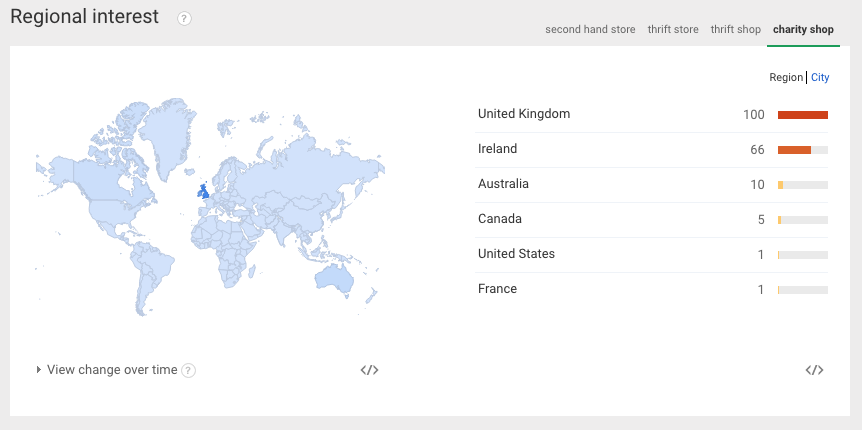The image size is (862, 430).
Task: Switch to the second hand store tab
Action: [x=590, y=30]
